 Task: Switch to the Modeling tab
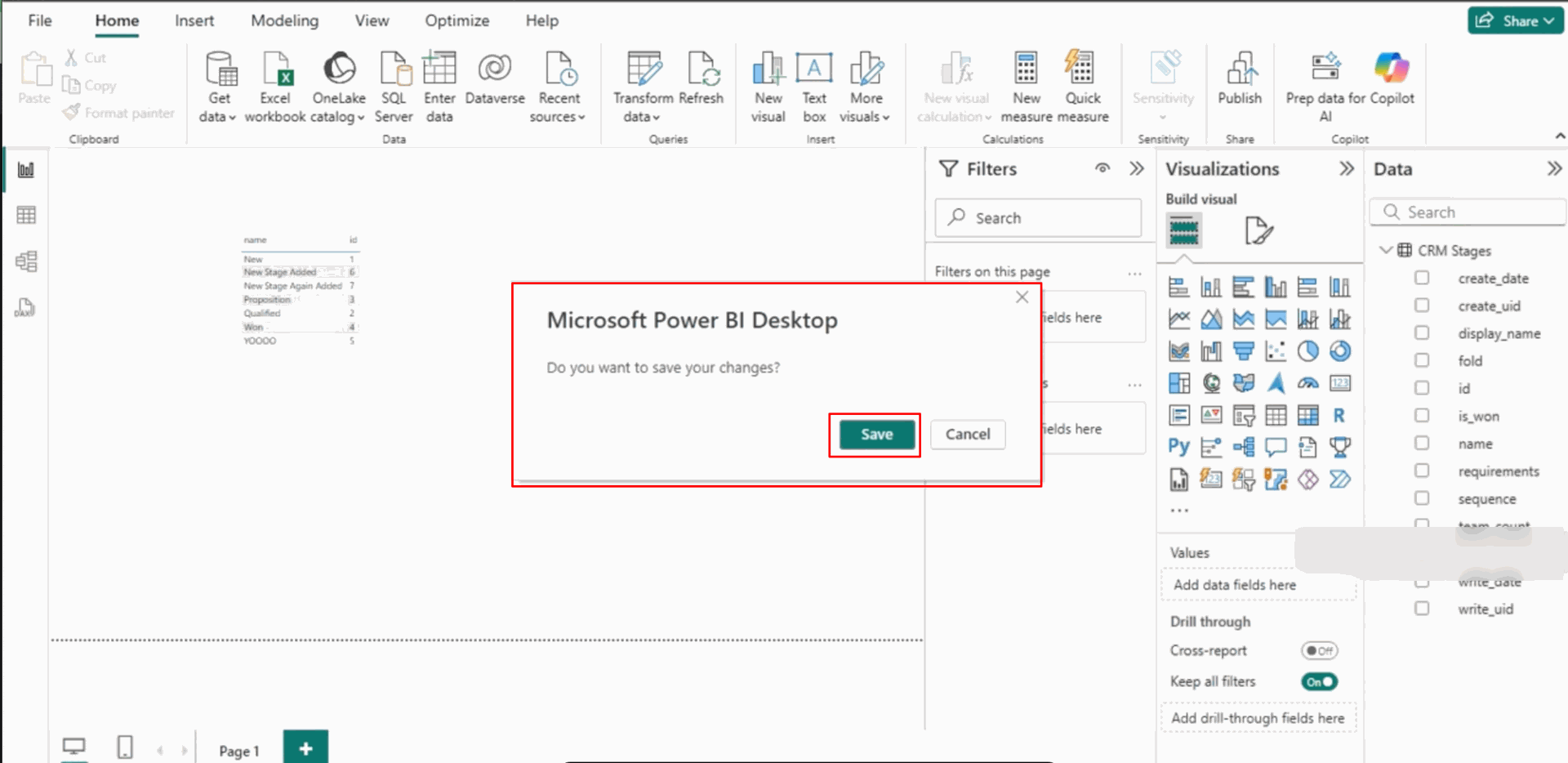[x=285, y=20]
